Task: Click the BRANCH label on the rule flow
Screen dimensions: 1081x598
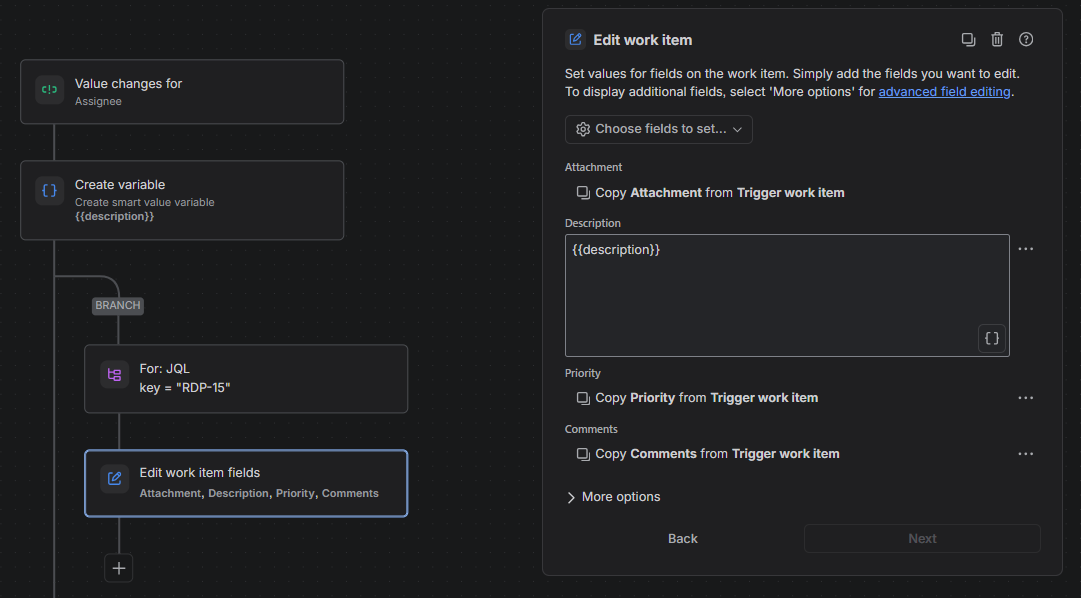Action: pos(118,306)
